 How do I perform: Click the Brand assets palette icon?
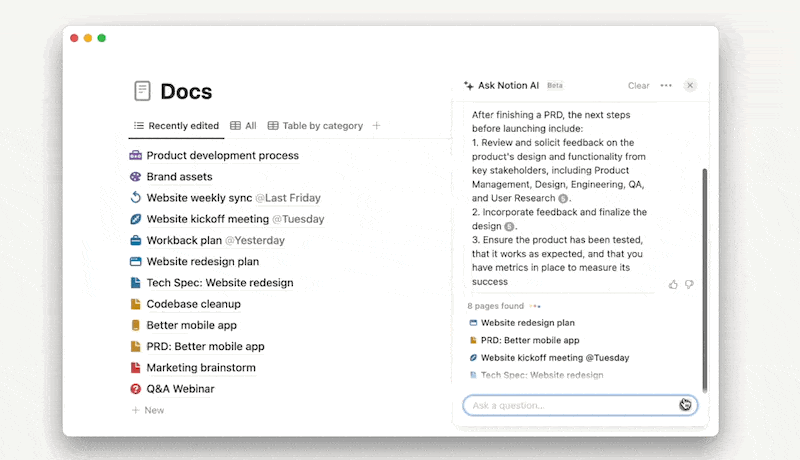pos(136,177)
